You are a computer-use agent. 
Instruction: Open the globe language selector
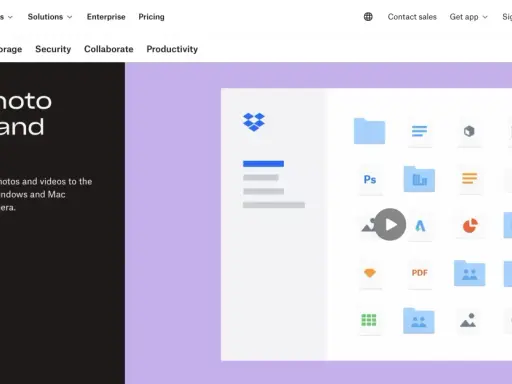tap(368, 17)
